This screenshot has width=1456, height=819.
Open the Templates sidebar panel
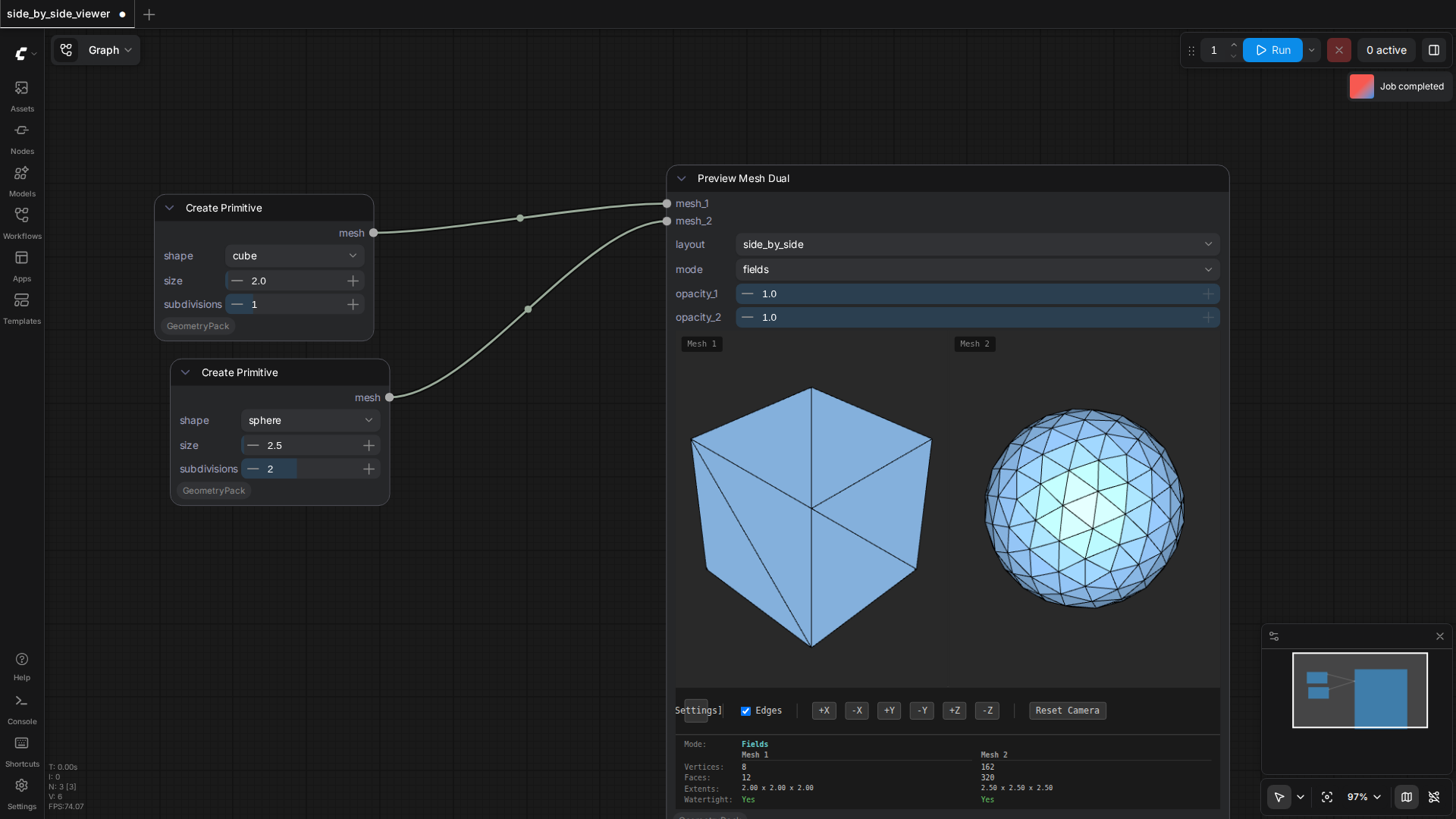click(22, 309)
